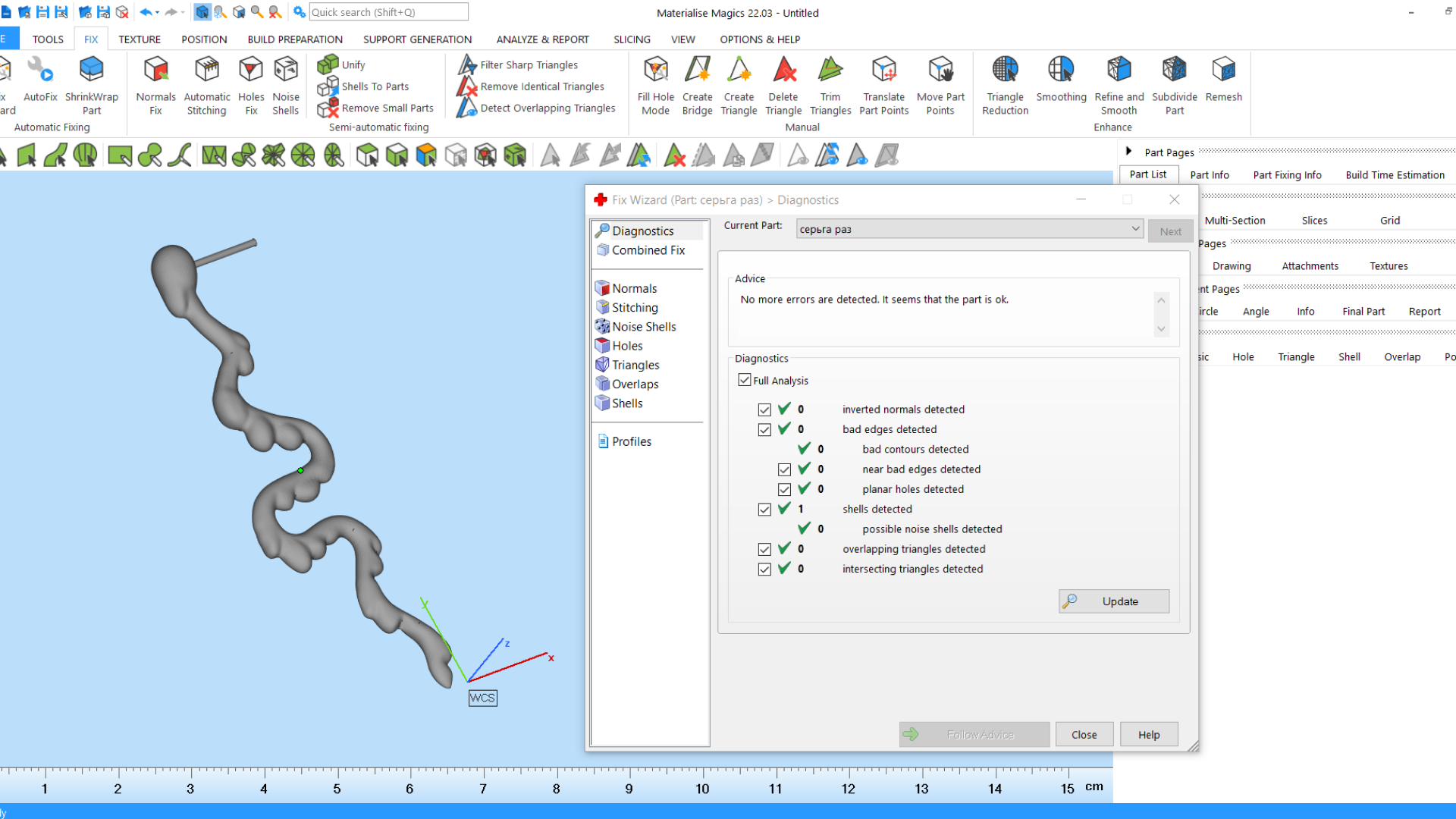The width and height of the screenshot is (1456, 819).
Task: Select the Create Bridge tool
Action: coord(697,85)
